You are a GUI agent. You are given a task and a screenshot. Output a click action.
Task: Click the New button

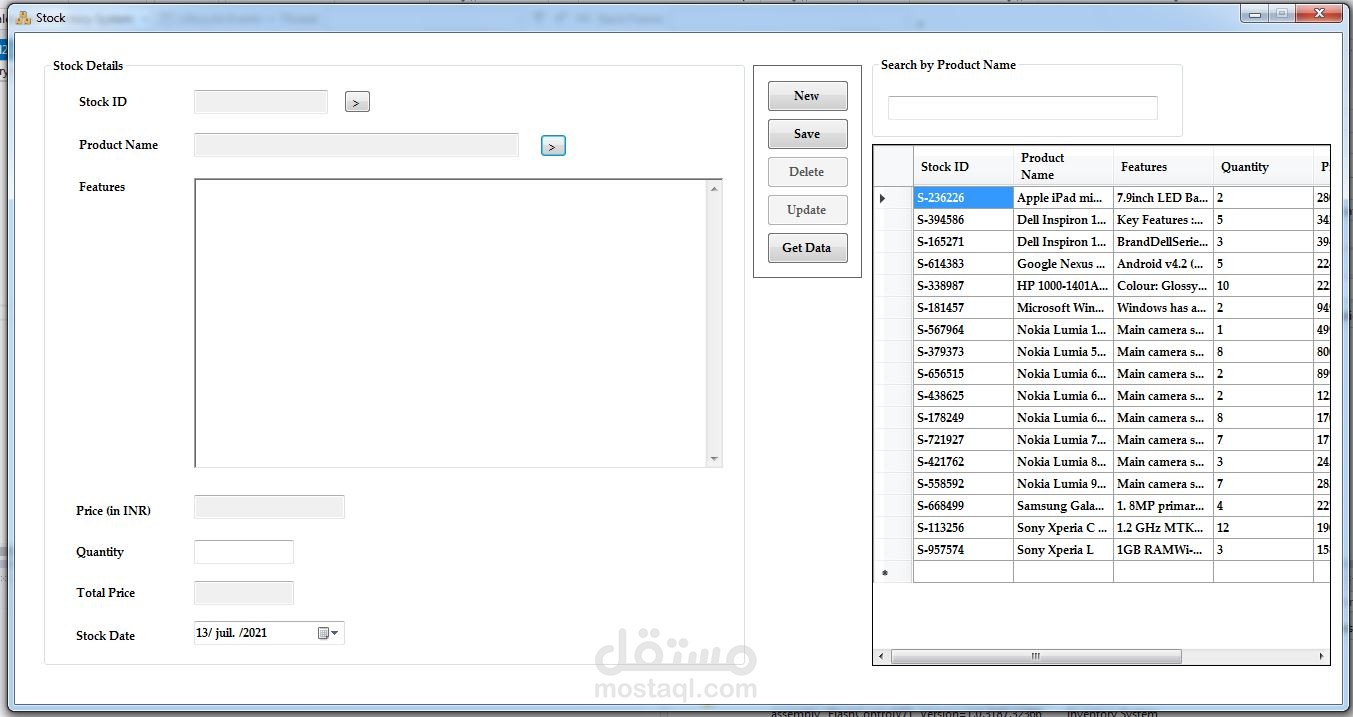click(x=807, y=96)
